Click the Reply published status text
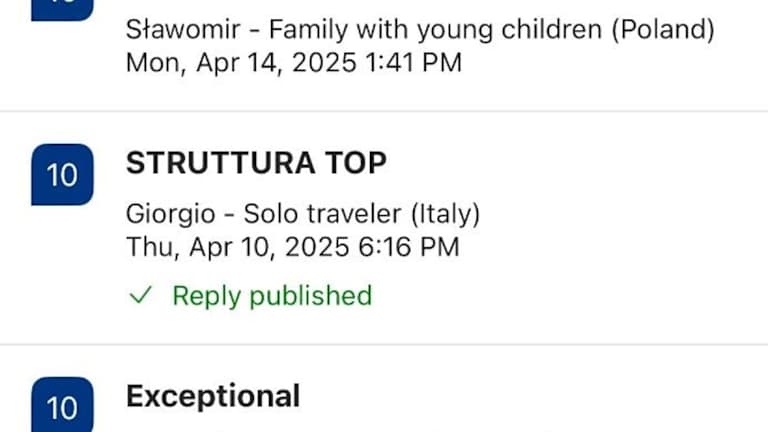 [272, 296]
